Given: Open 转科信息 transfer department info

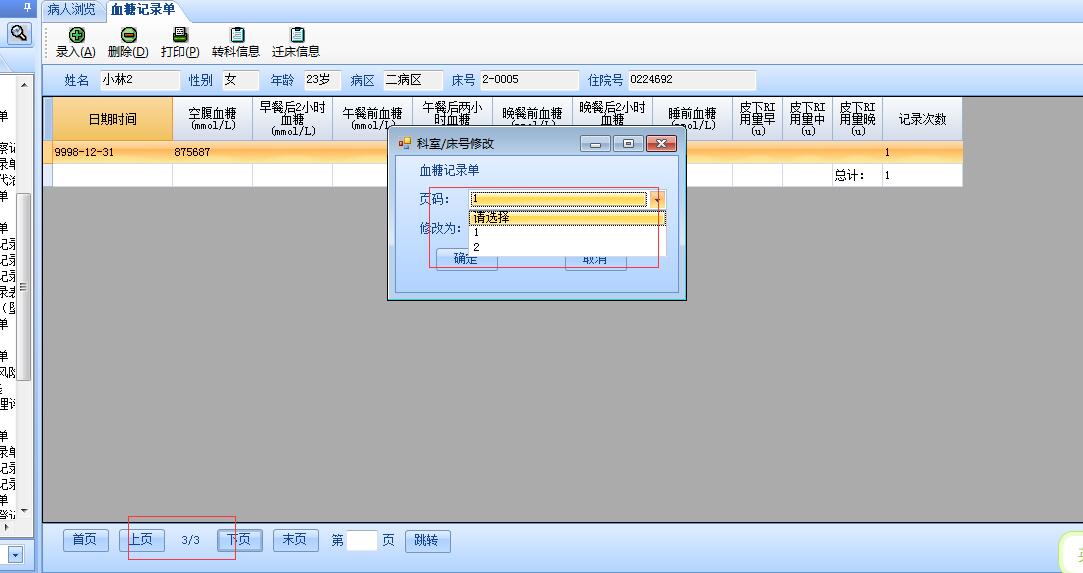Looking at the screenshot, I should click(236, 43).
